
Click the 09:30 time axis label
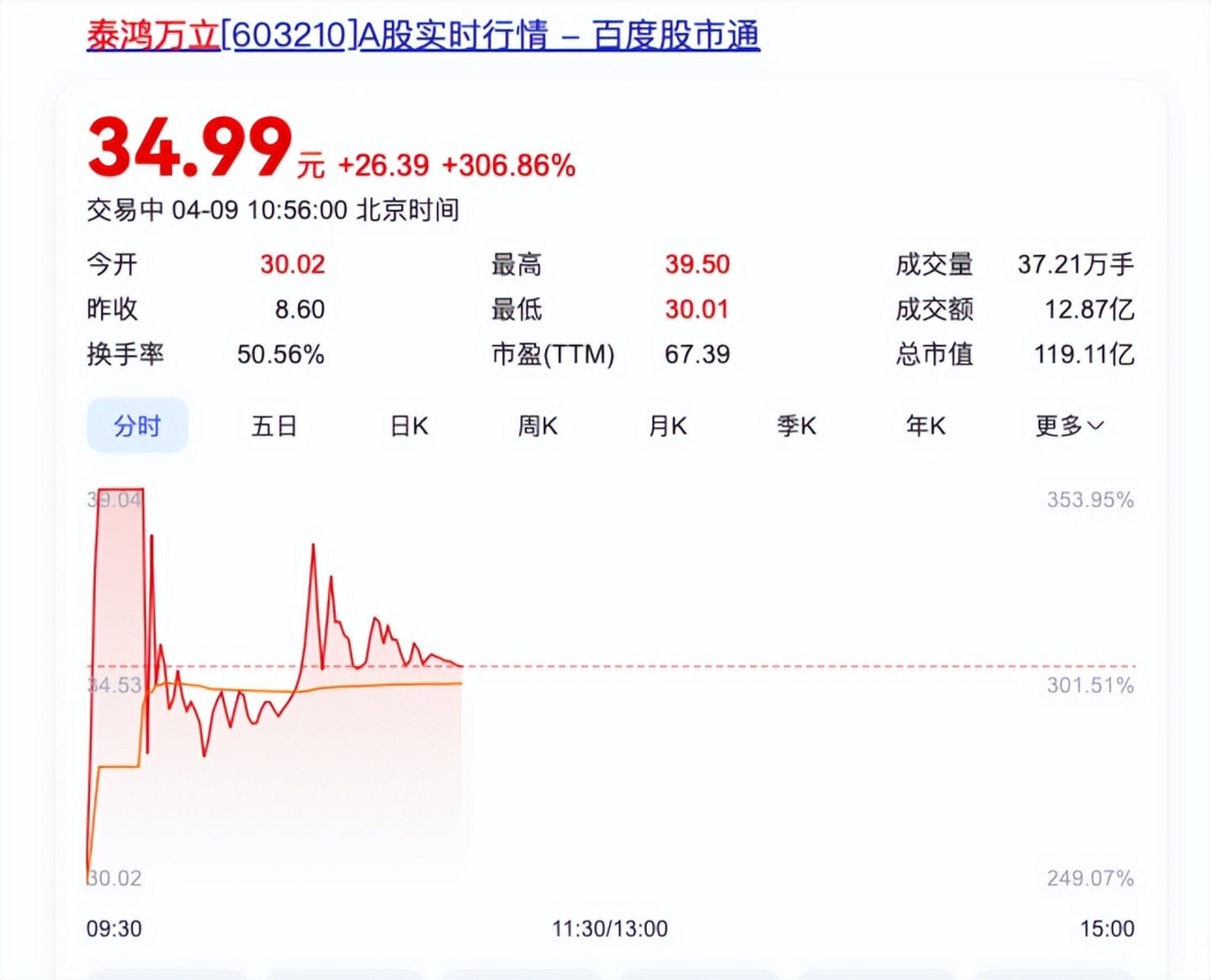click(x=114, y=929)
